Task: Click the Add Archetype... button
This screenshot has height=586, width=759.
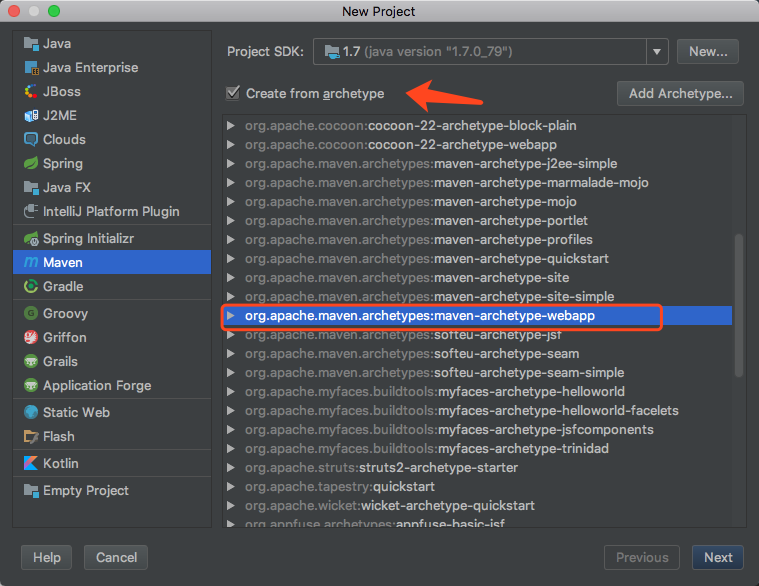Action: coord(680,94)
